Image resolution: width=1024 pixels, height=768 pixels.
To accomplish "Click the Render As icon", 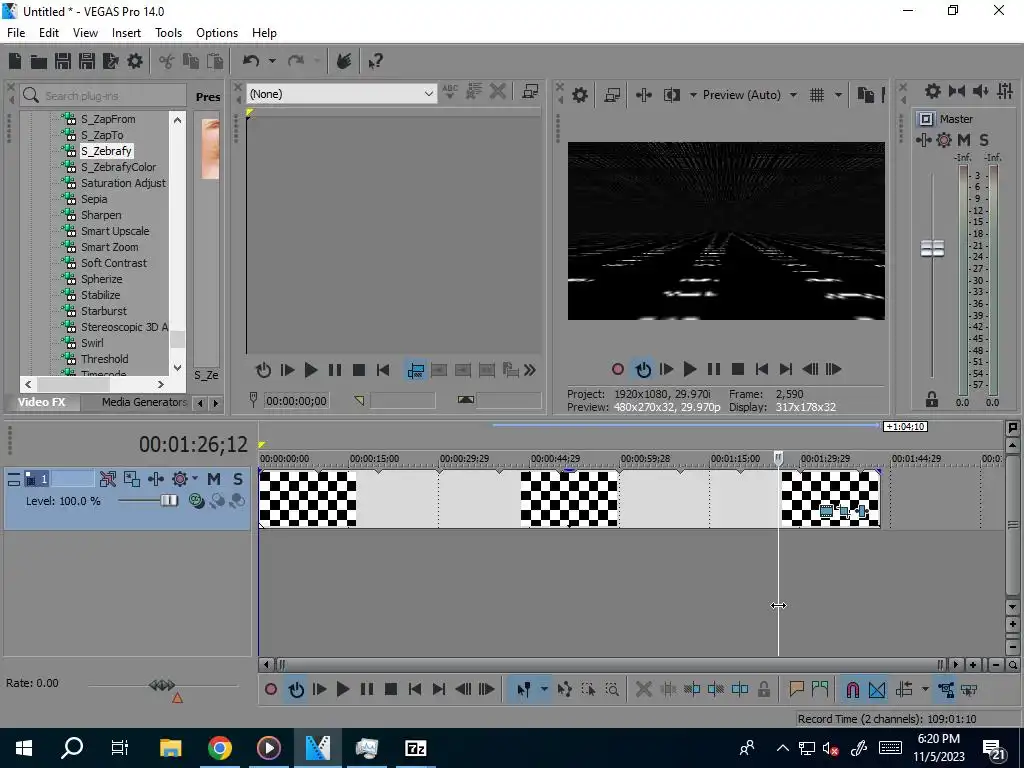I will tap(110, 61).
